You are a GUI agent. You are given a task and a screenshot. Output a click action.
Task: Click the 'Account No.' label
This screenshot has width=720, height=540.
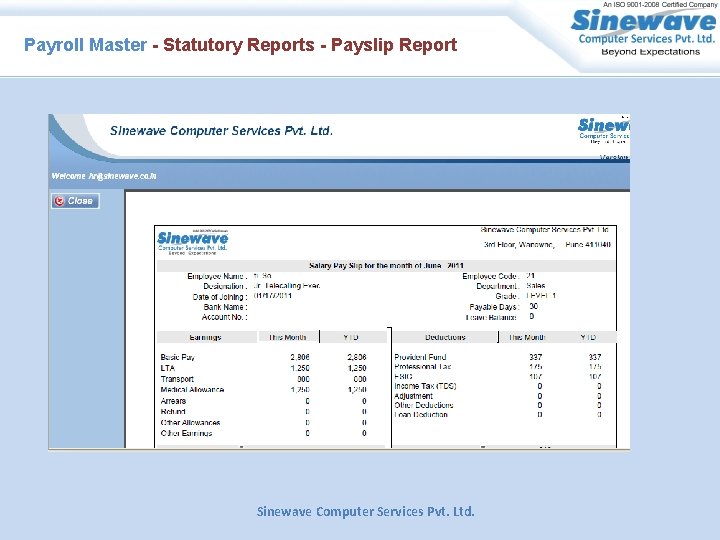pyautogui.click(x=225, y=317)
